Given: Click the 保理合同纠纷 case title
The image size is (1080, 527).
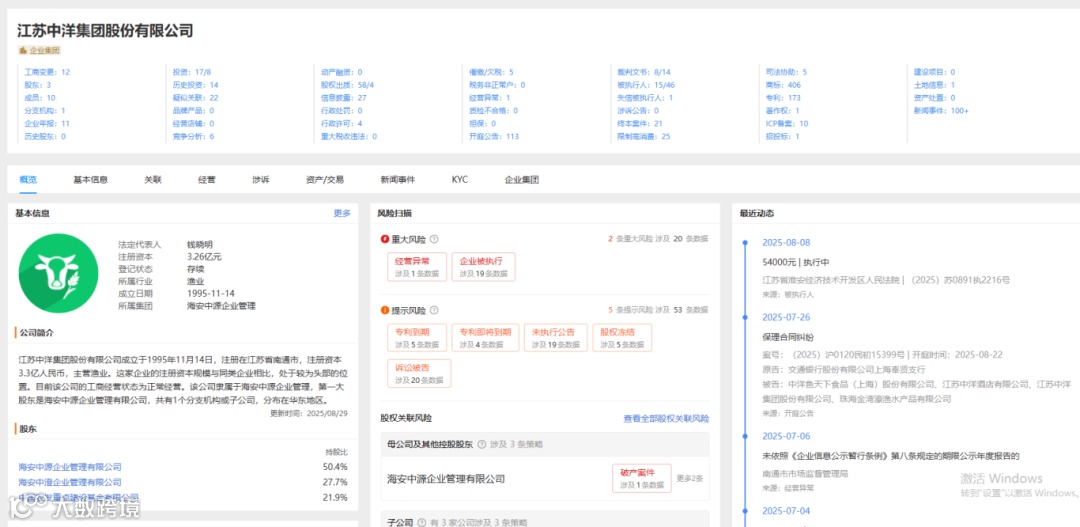Looking at the screenshot, I should point(787,337).
